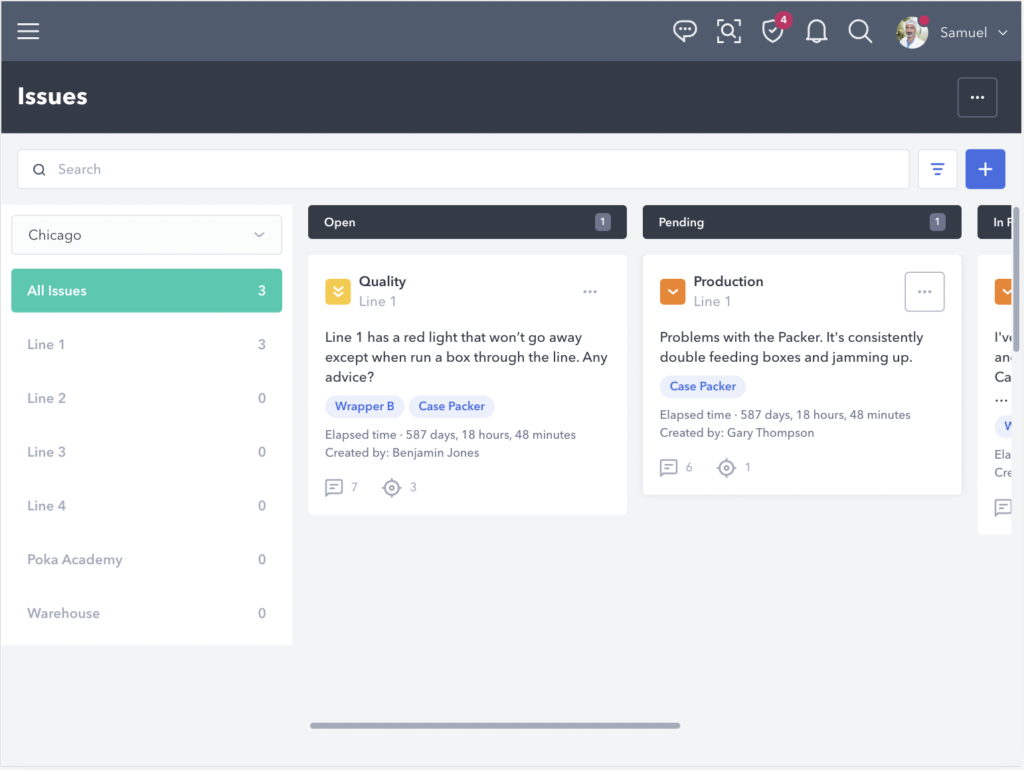The width and height of the screenshot is (1024, 770).
Task: Select Poka Academy in sidebar
Action: [146, 559]
